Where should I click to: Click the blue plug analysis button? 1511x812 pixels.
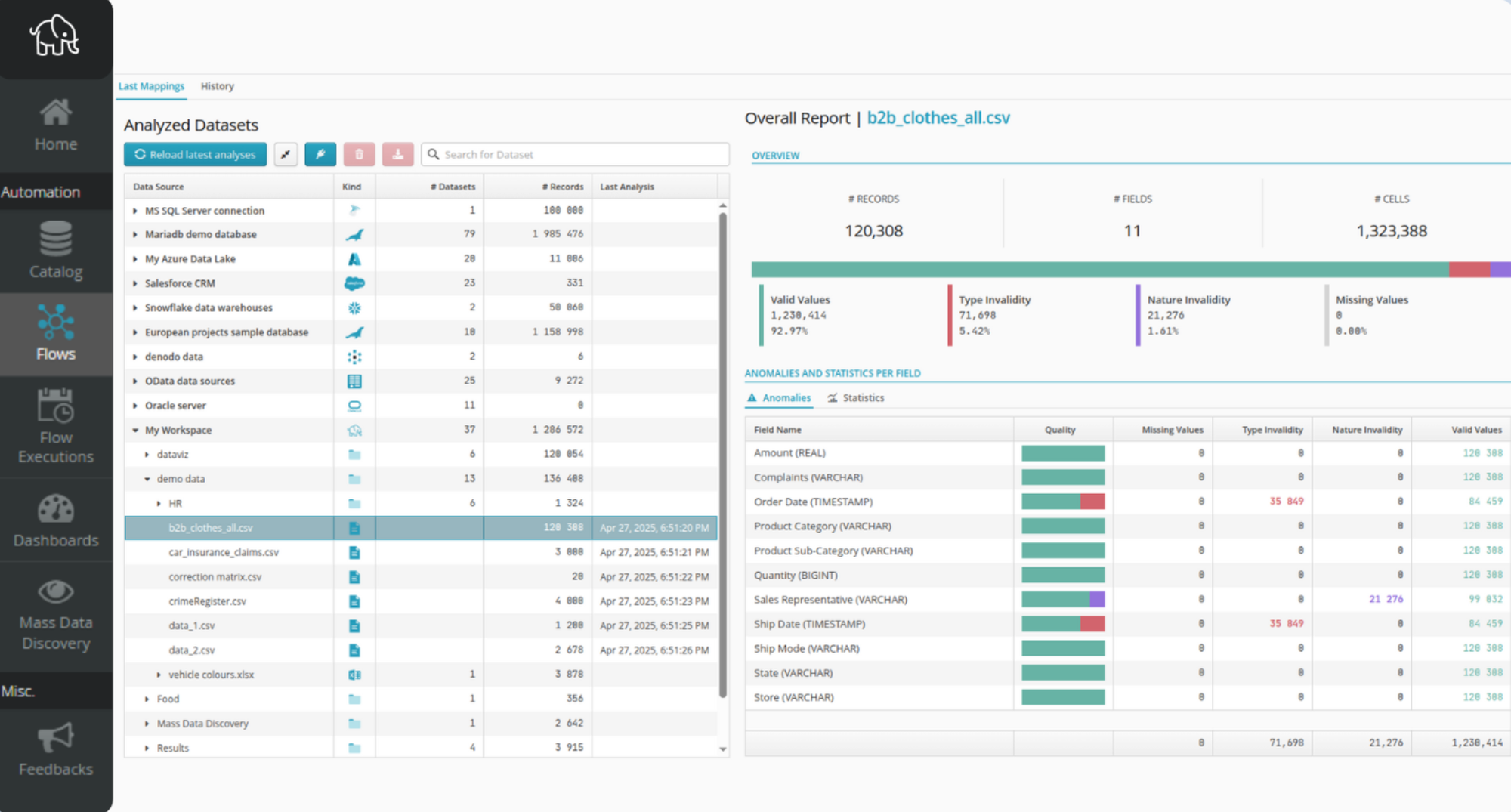[x=320, y=154]
